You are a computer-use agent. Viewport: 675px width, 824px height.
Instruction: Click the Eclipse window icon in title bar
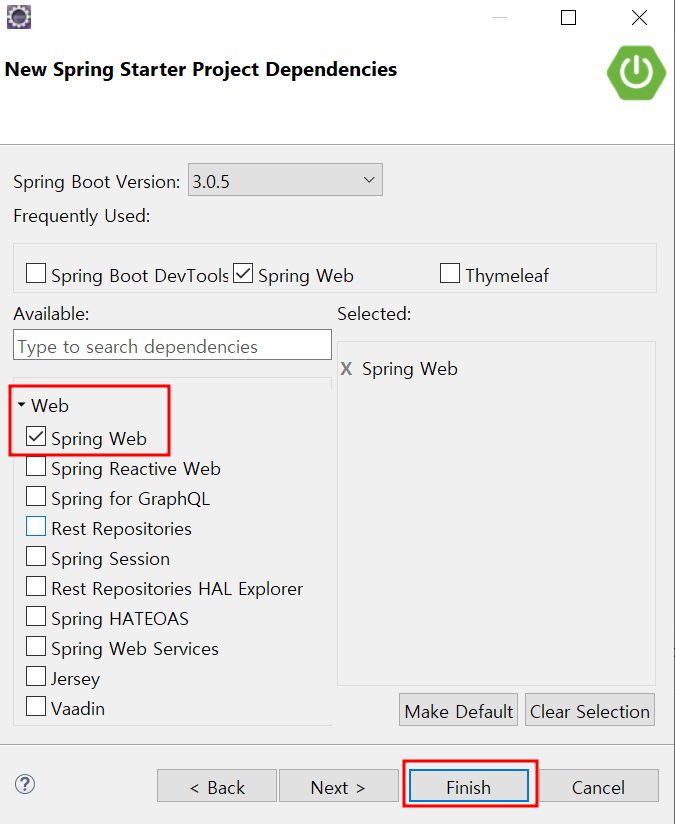point(18,17)
